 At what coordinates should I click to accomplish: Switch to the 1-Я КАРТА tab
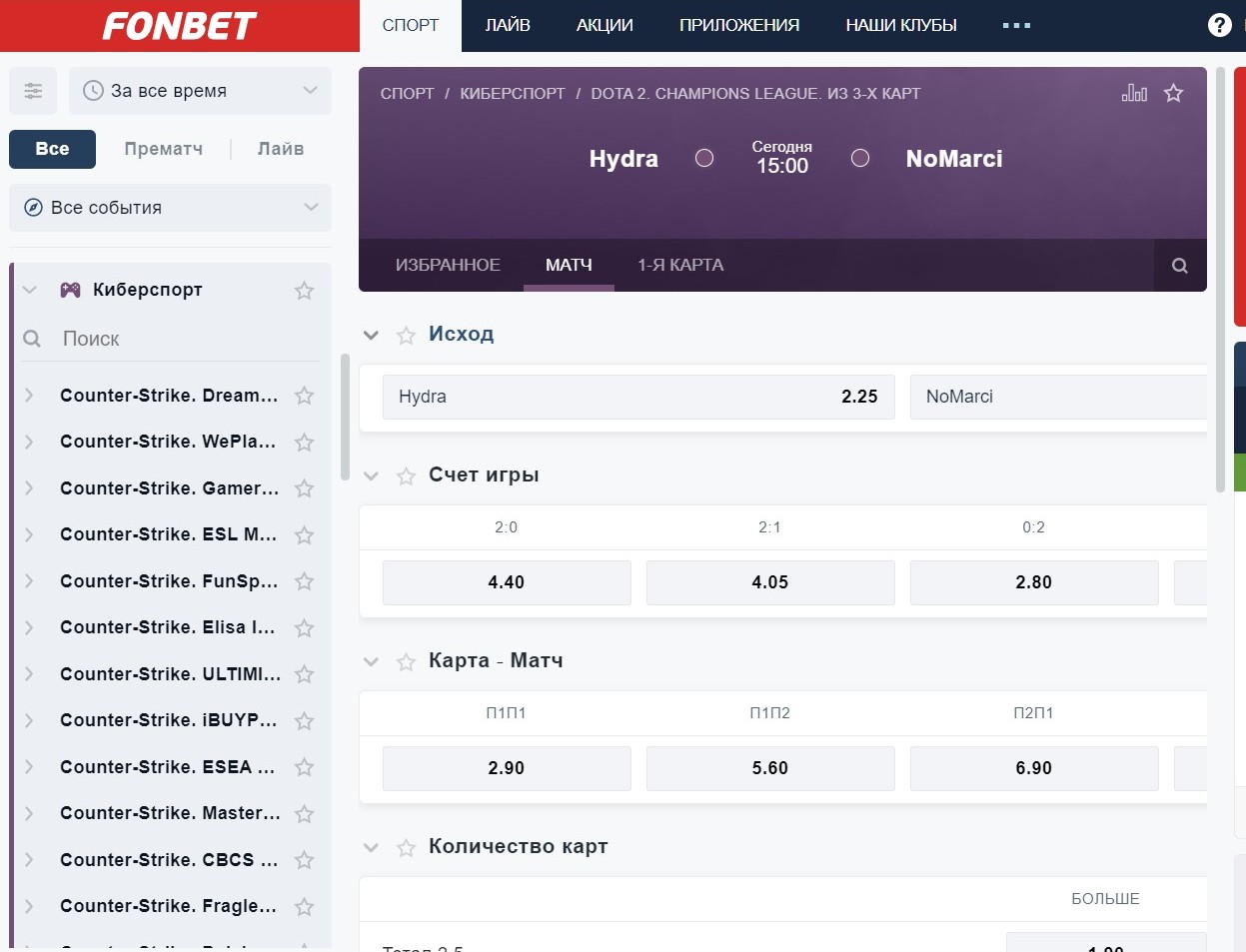tap(680, 266)
